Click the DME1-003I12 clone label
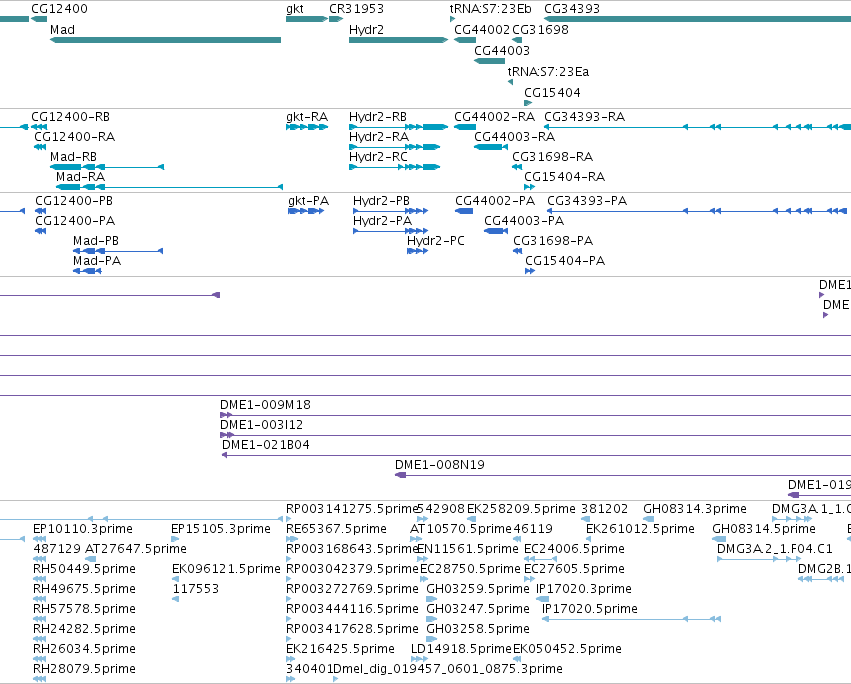Image resolution: width=851 pixels, height=684 pixels. tap(262, 425)
